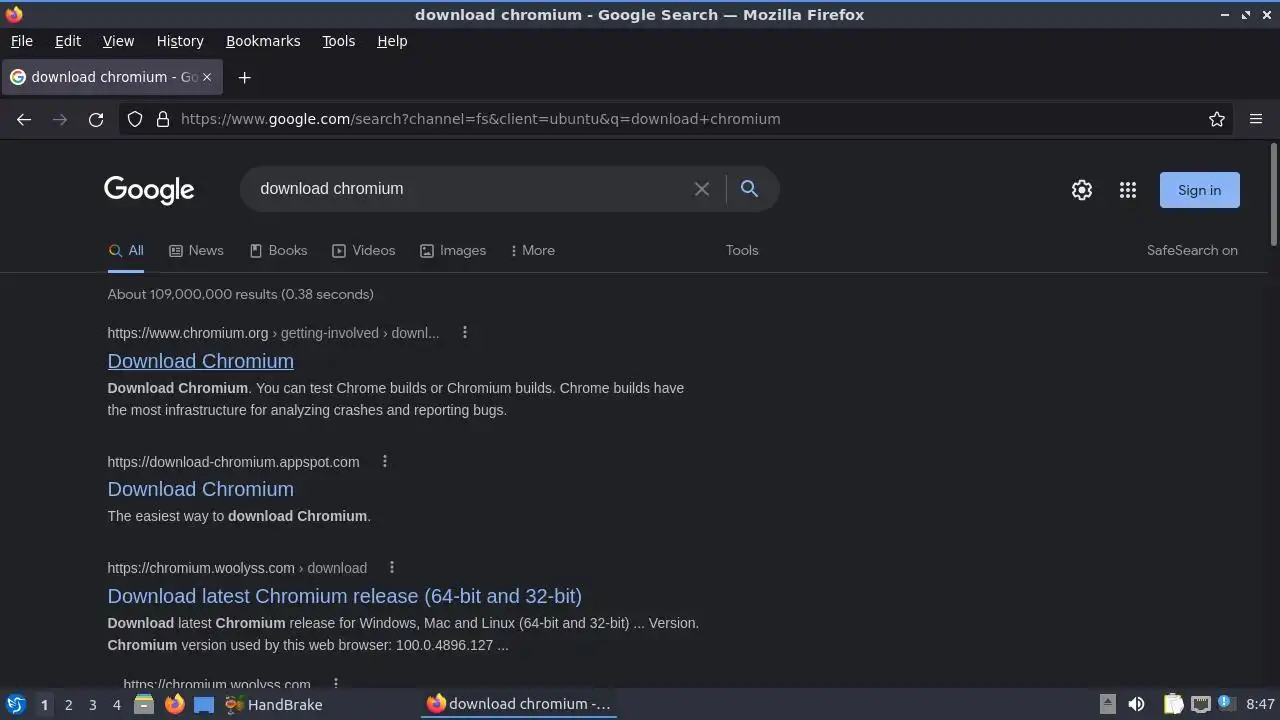Open the volume control in tray
This screenshot has height=720, width=1280.
[x=1136, y=704]
